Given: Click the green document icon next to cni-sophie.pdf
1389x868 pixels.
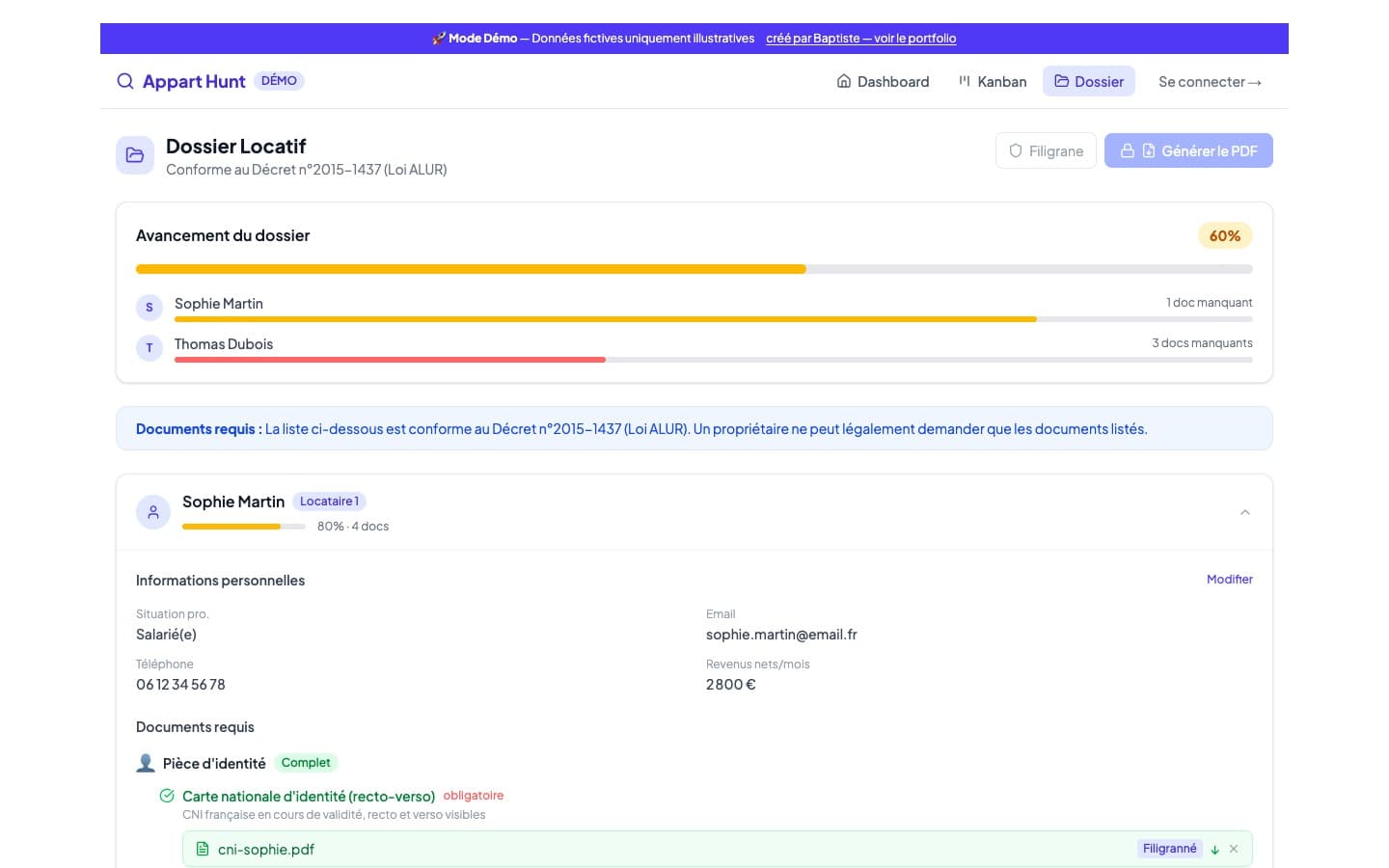Looking at the screenshot, I should 203,849.
